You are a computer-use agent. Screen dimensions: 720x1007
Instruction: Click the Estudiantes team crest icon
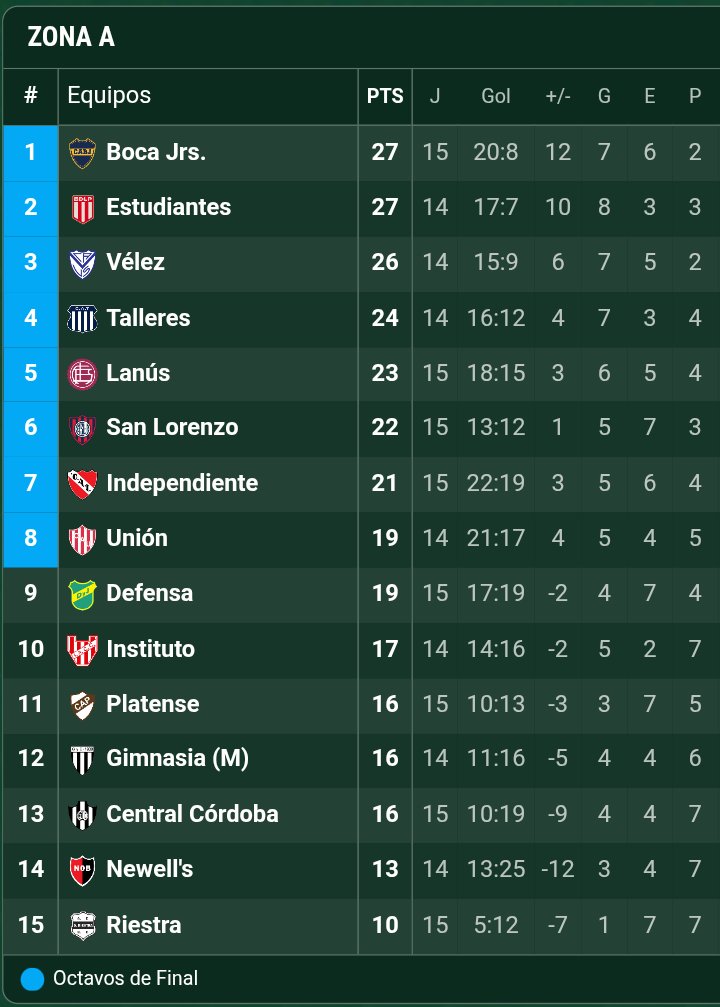coord(81,208)
